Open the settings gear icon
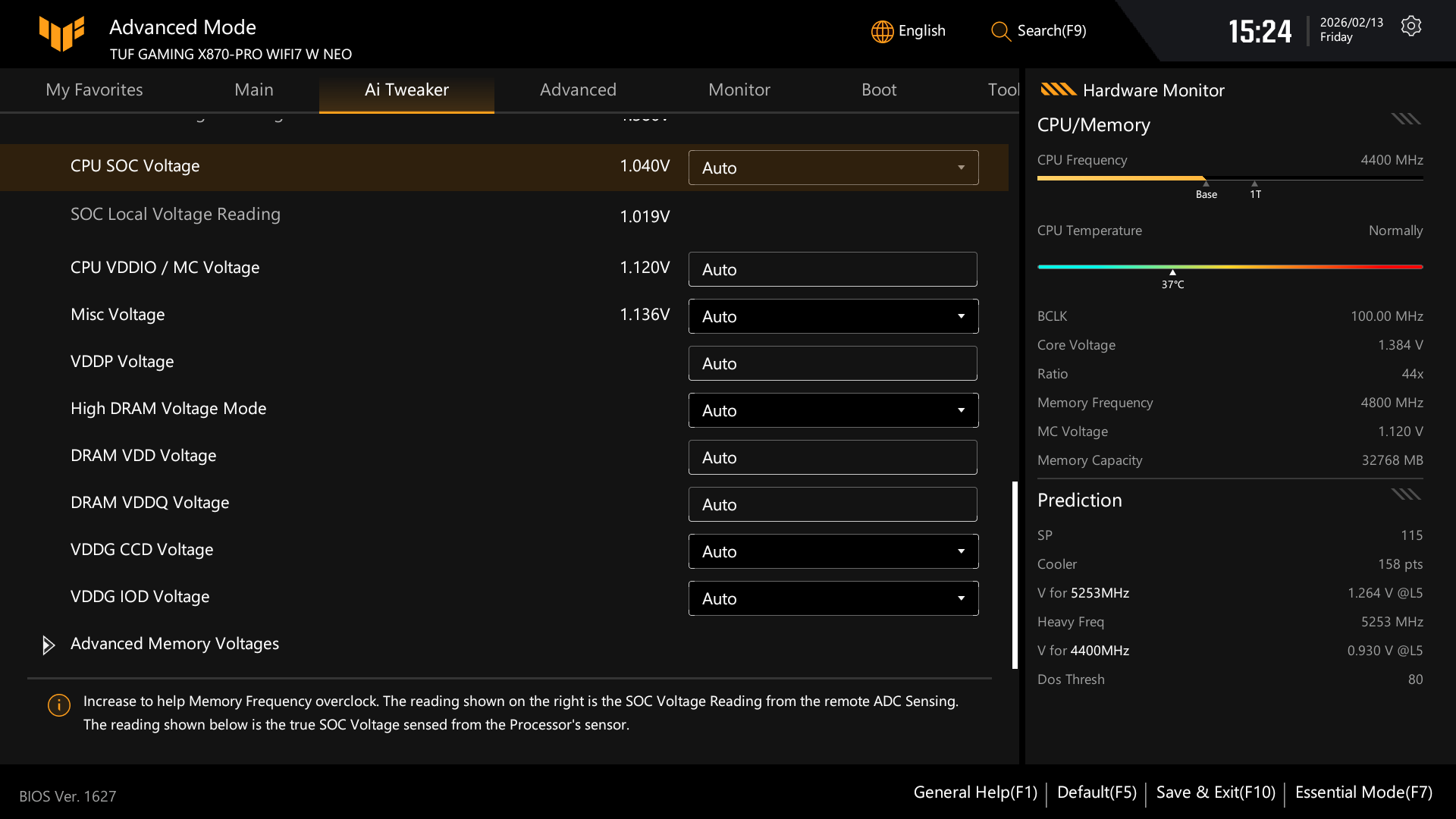This screenshot has width=1456, height=819. (x=1411, y=25)
